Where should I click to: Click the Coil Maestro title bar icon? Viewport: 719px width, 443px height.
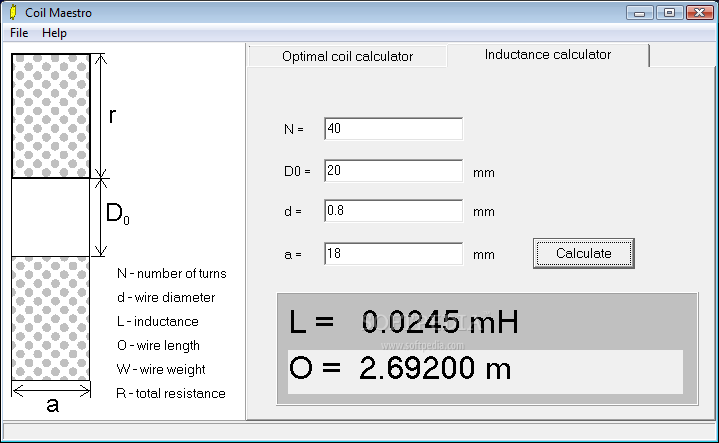click(13, 12)
